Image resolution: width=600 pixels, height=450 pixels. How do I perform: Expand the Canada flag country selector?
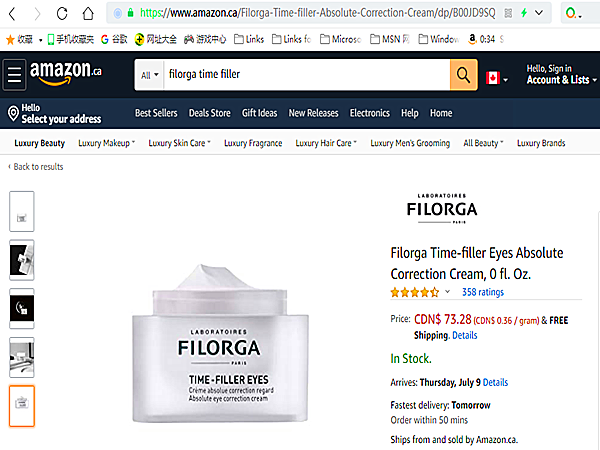[497, 78]
